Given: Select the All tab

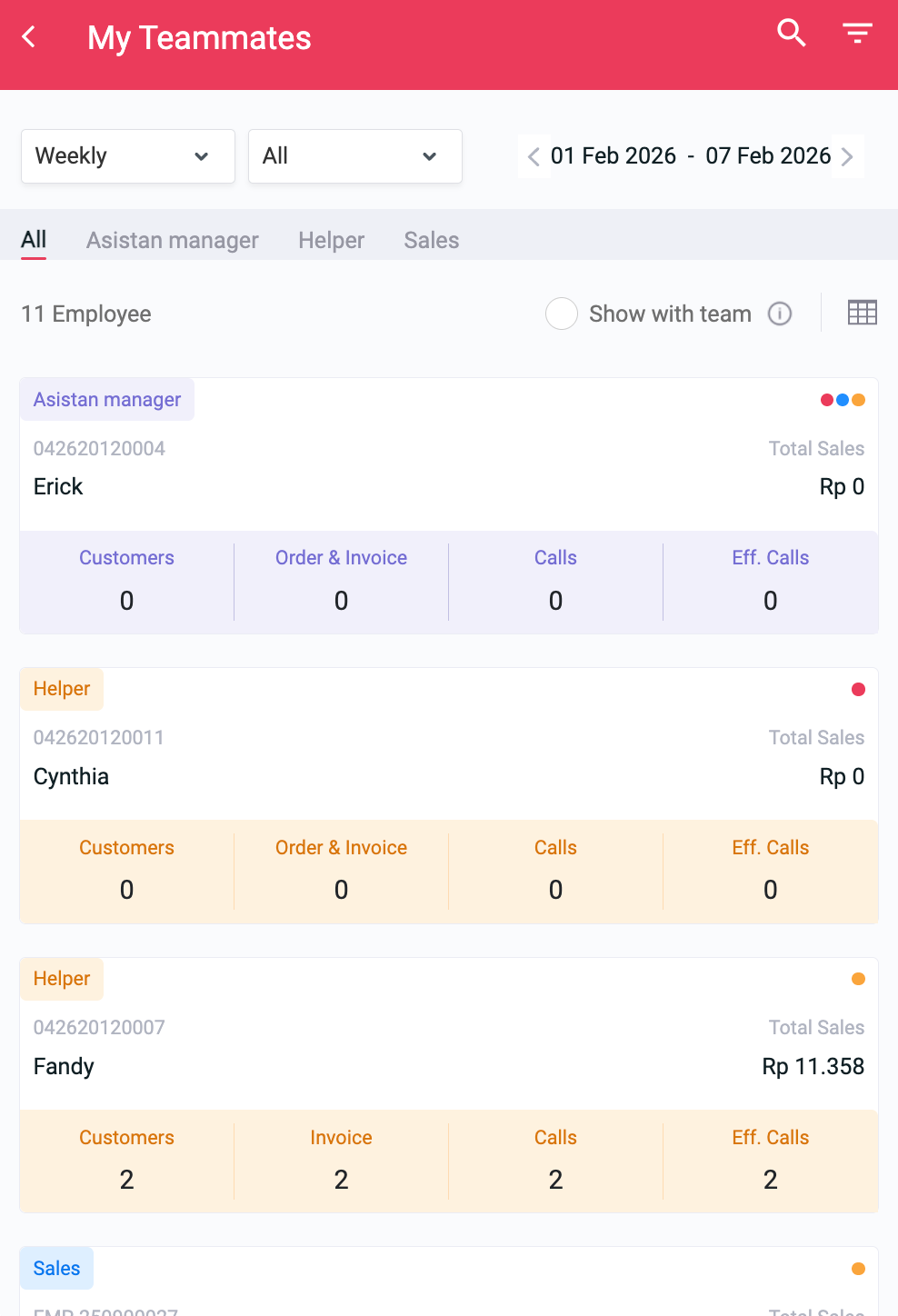Looking at the screenshot, I should click(34, 240).
